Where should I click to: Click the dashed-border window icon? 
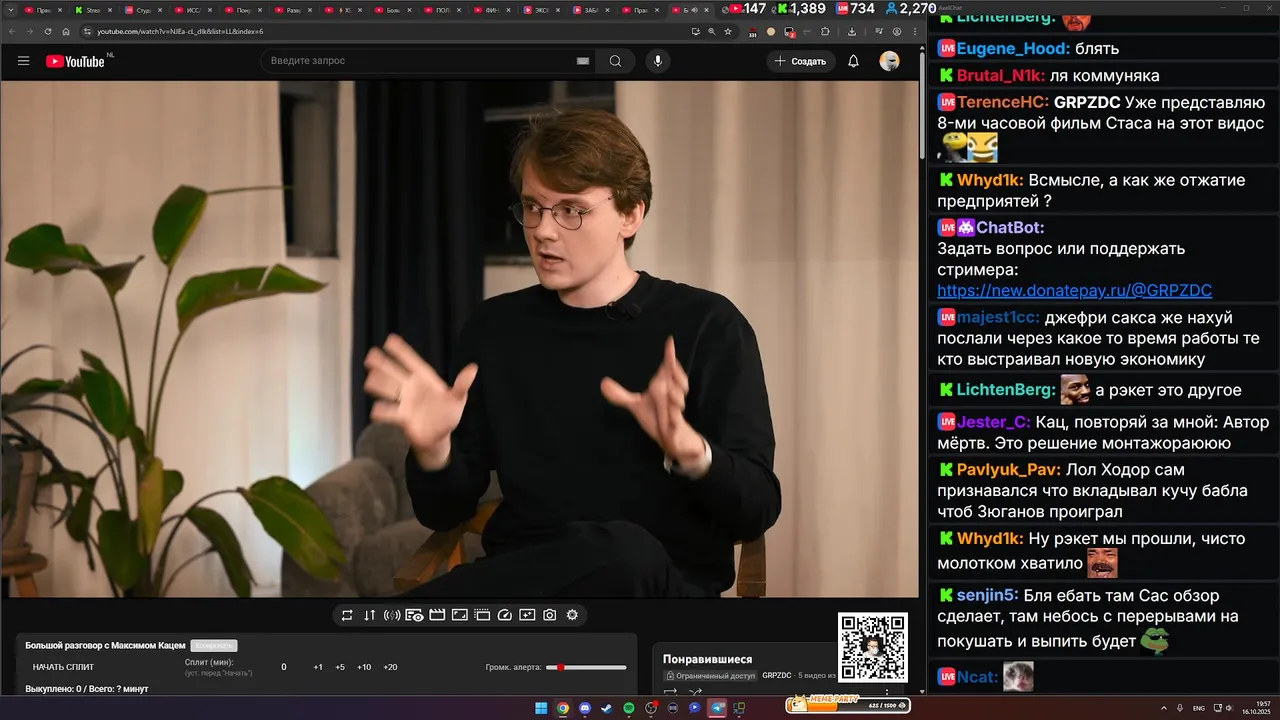tap(482, 615)
